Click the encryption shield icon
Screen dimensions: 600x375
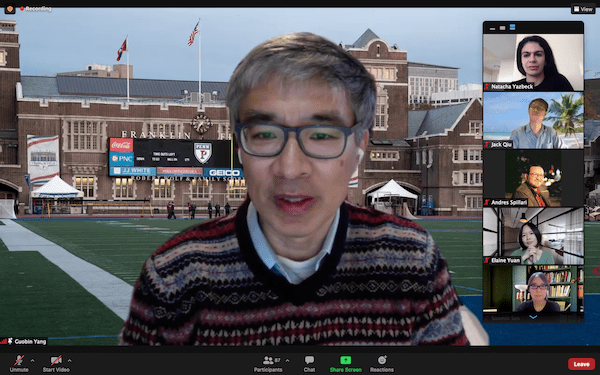click(10, 9)
